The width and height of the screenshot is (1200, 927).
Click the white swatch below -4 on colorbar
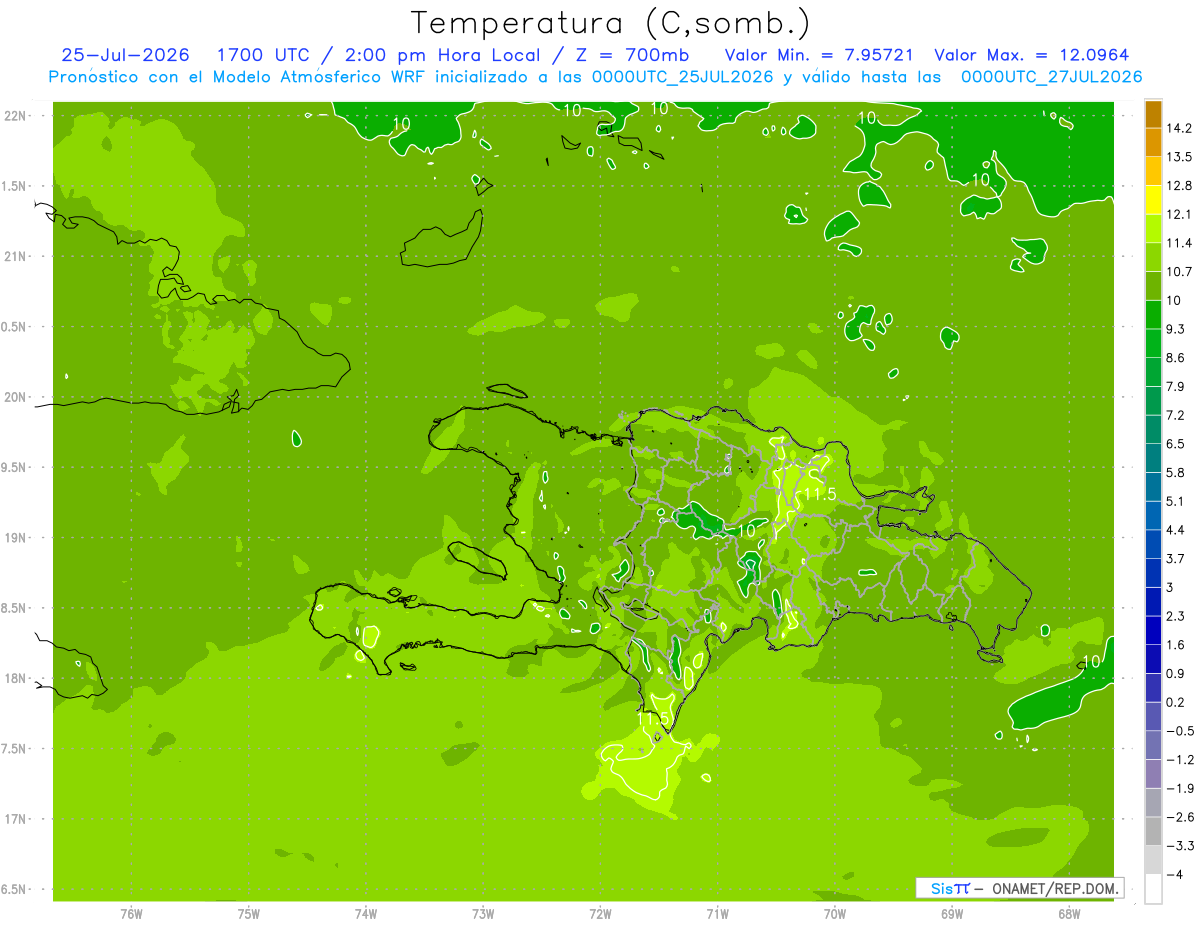1153,889
